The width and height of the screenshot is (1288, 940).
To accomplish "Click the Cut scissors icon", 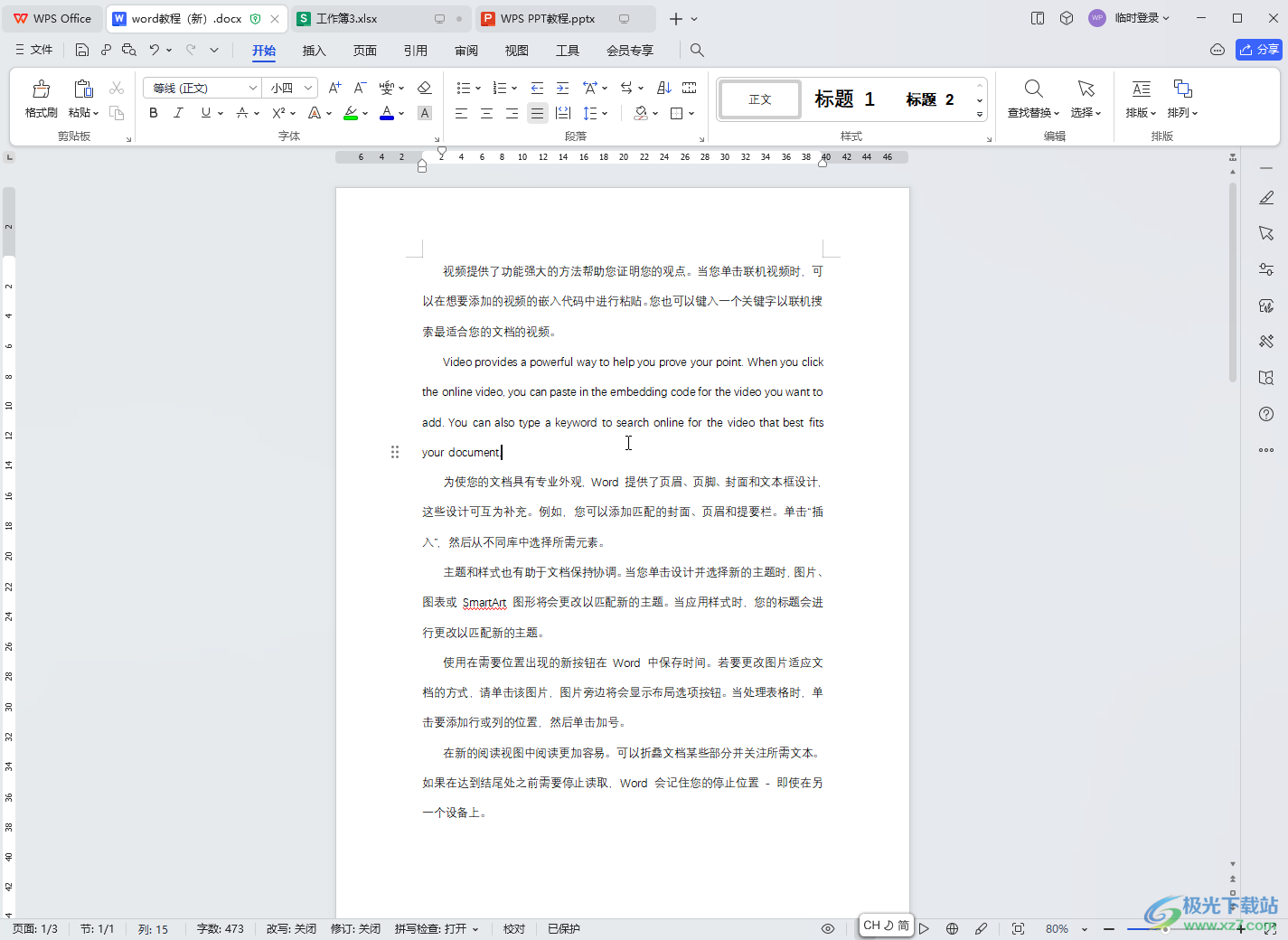I will coord(117,88).
